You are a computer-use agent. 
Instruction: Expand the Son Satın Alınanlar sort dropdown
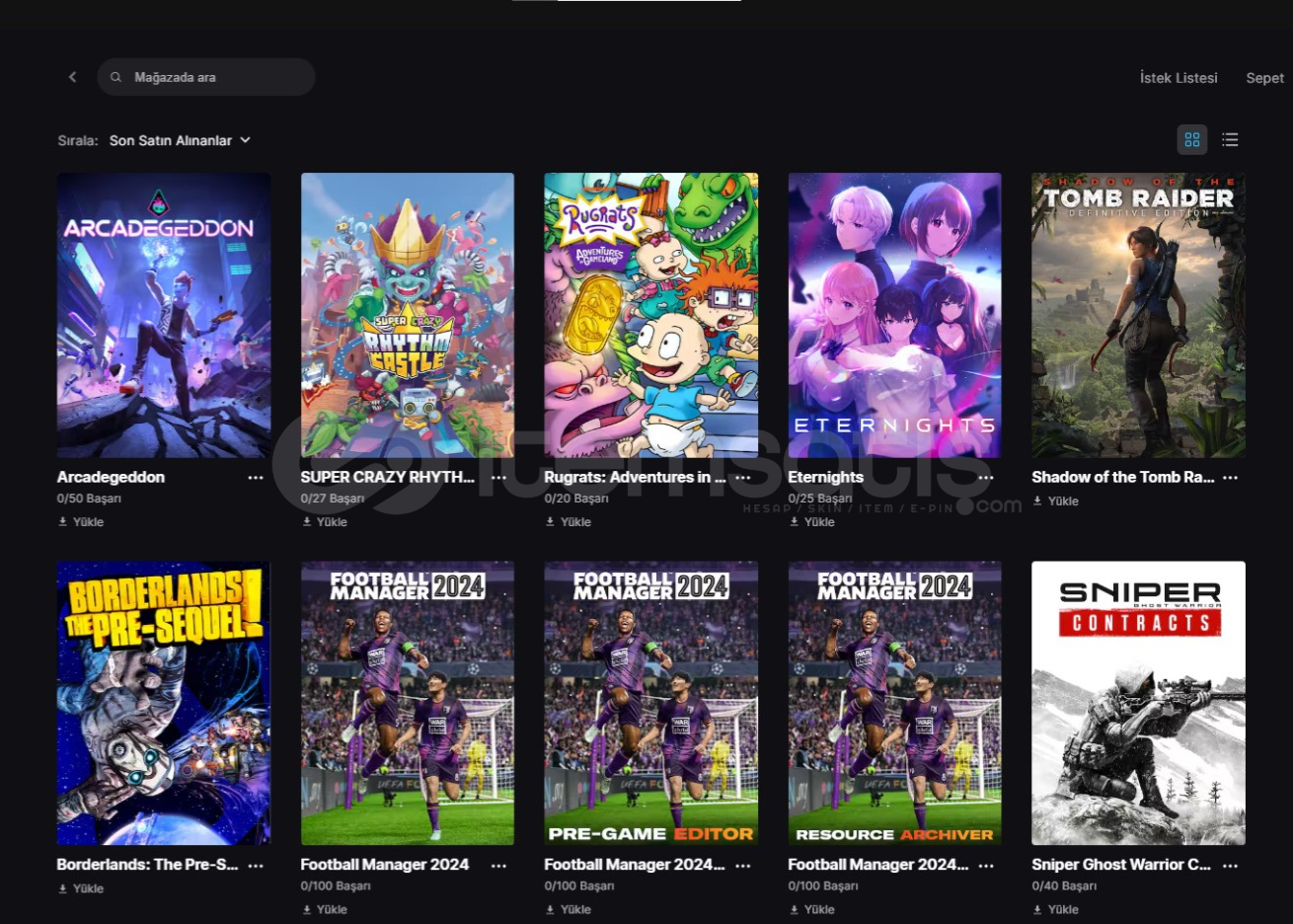point(180,140)
